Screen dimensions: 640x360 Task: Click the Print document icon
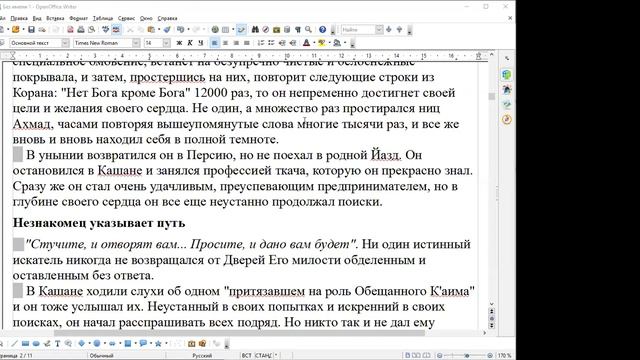[81, 29]
